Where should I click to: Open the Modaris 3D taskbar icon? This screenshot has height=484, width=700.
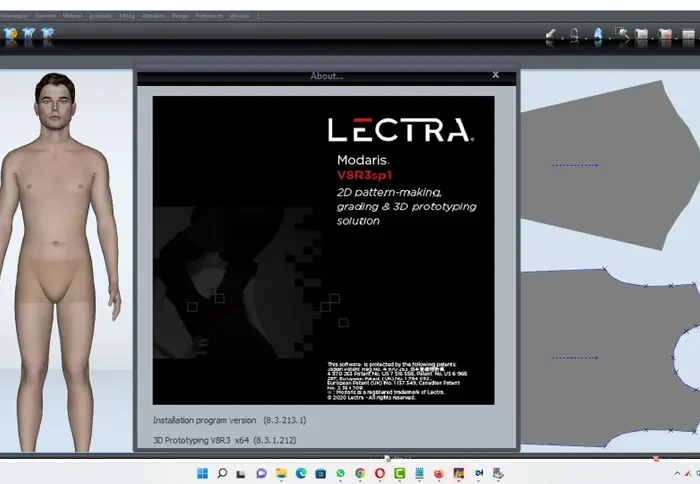click(x=458, y=473)
